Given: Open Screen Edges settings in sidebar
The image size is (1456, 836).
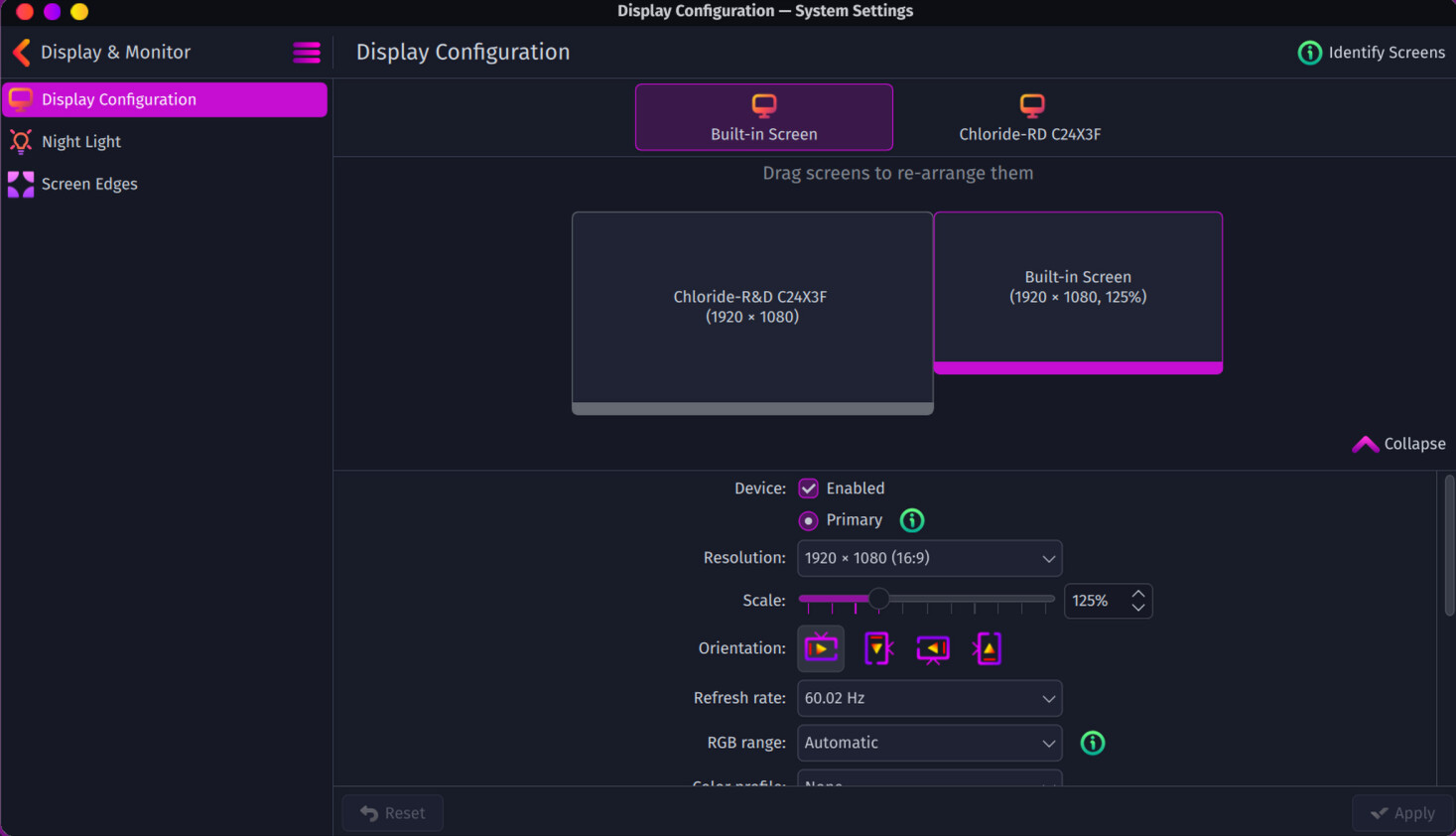Looking at the screenshot, I should [x=89, y=184].
